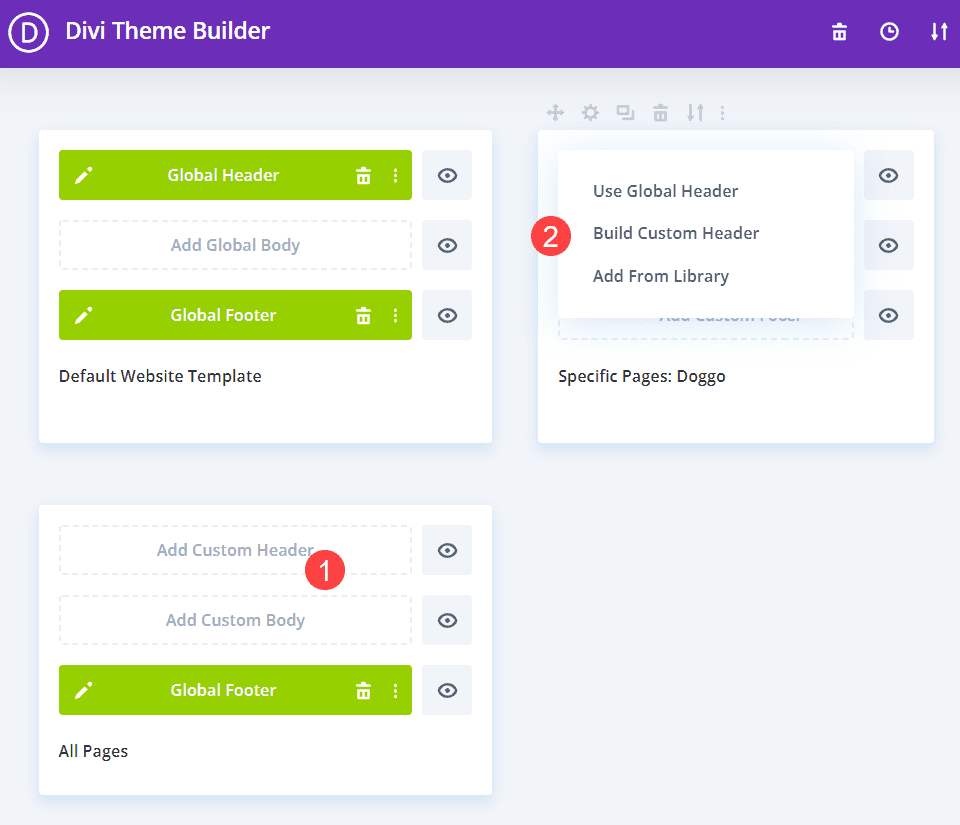This screenshot has width=960, height=825.
Task: Delete the Doggo template using the trash icon above it
Action: [660, 113]
